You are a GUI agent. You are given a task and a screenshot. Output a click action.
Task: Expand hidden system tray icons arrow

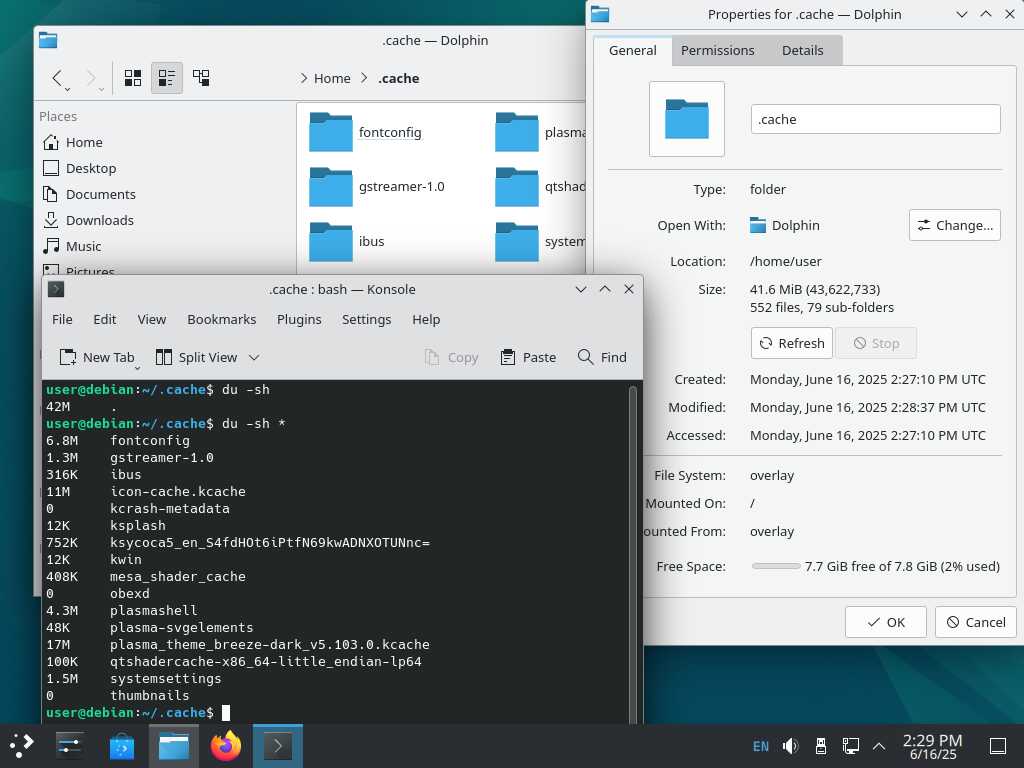click(879, 746)
